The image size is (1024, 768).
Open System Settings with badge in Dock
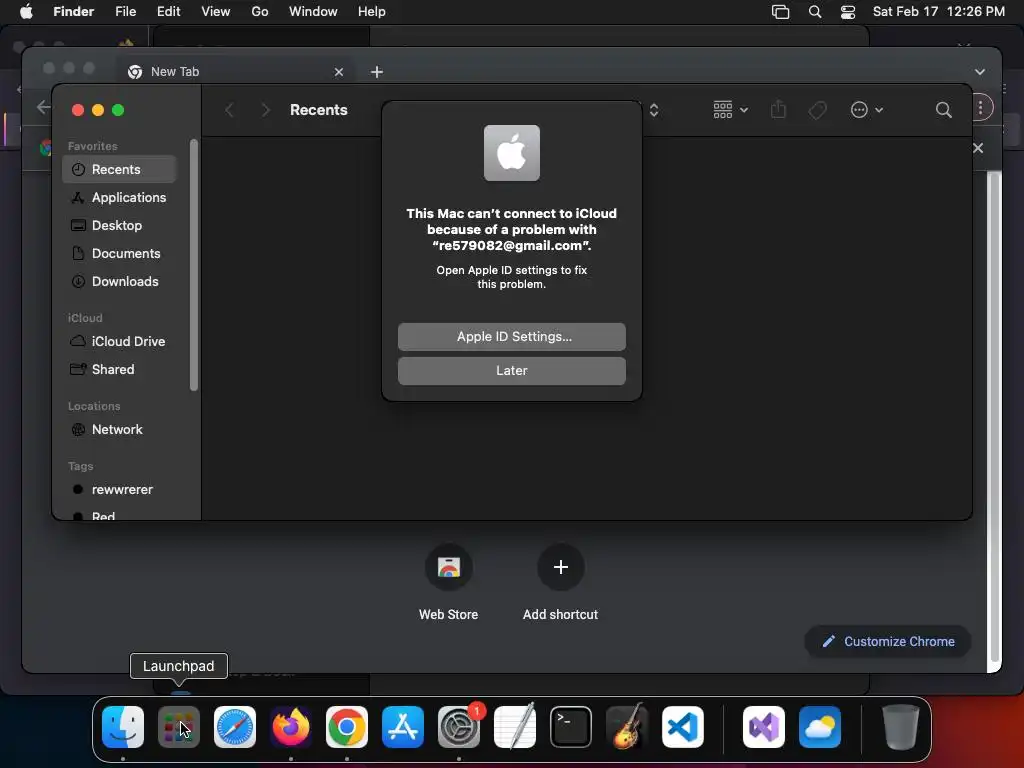[459, 727]
